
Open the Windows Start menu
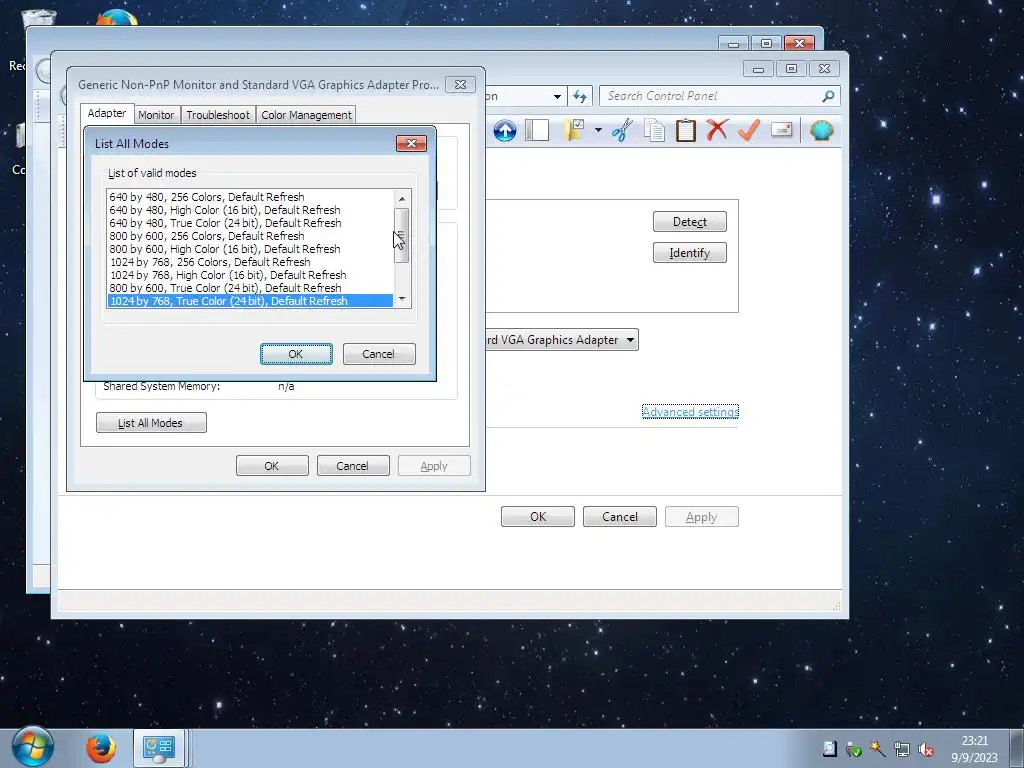click(x=33, y=747)
